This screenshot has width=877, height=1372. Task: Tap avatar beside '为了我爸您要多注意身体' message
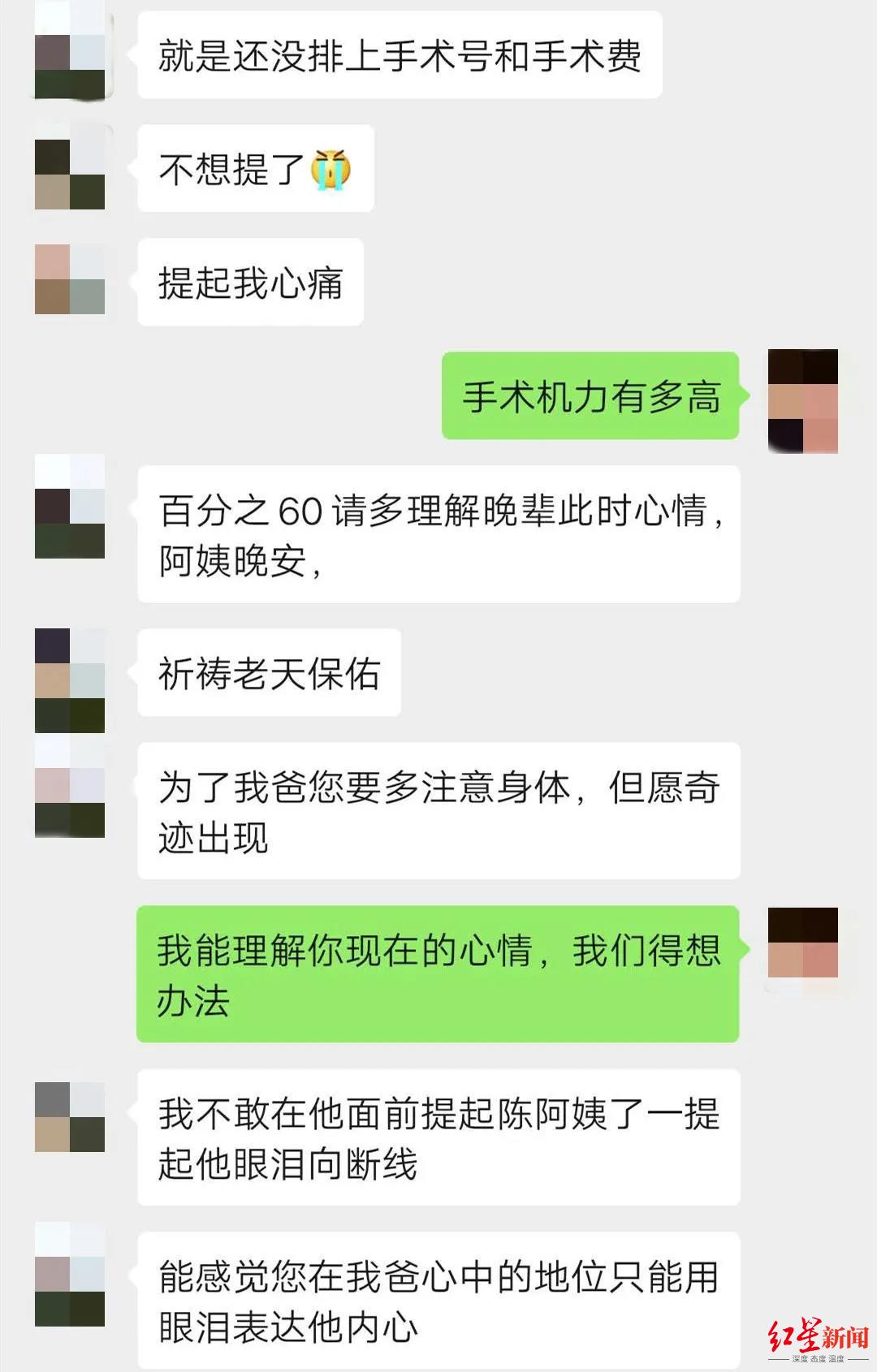70,786
